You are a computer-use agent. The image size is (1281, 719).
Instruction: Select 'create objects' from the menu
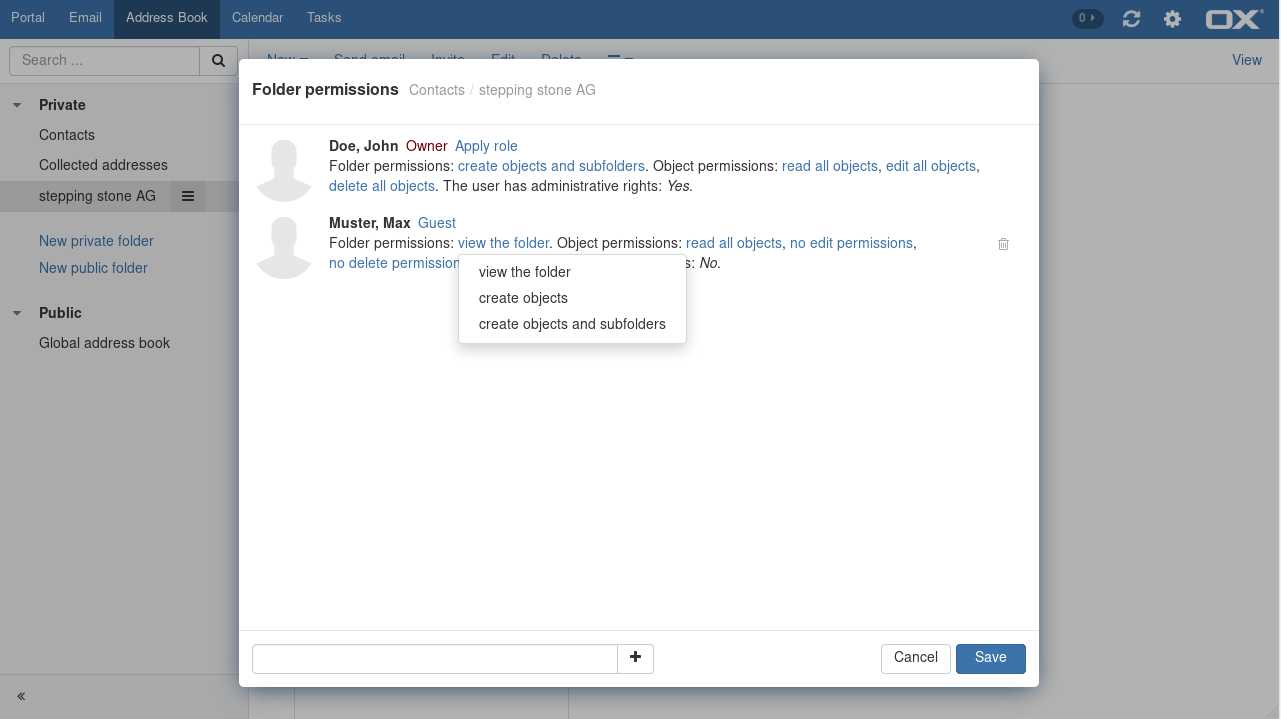[523, 298]
